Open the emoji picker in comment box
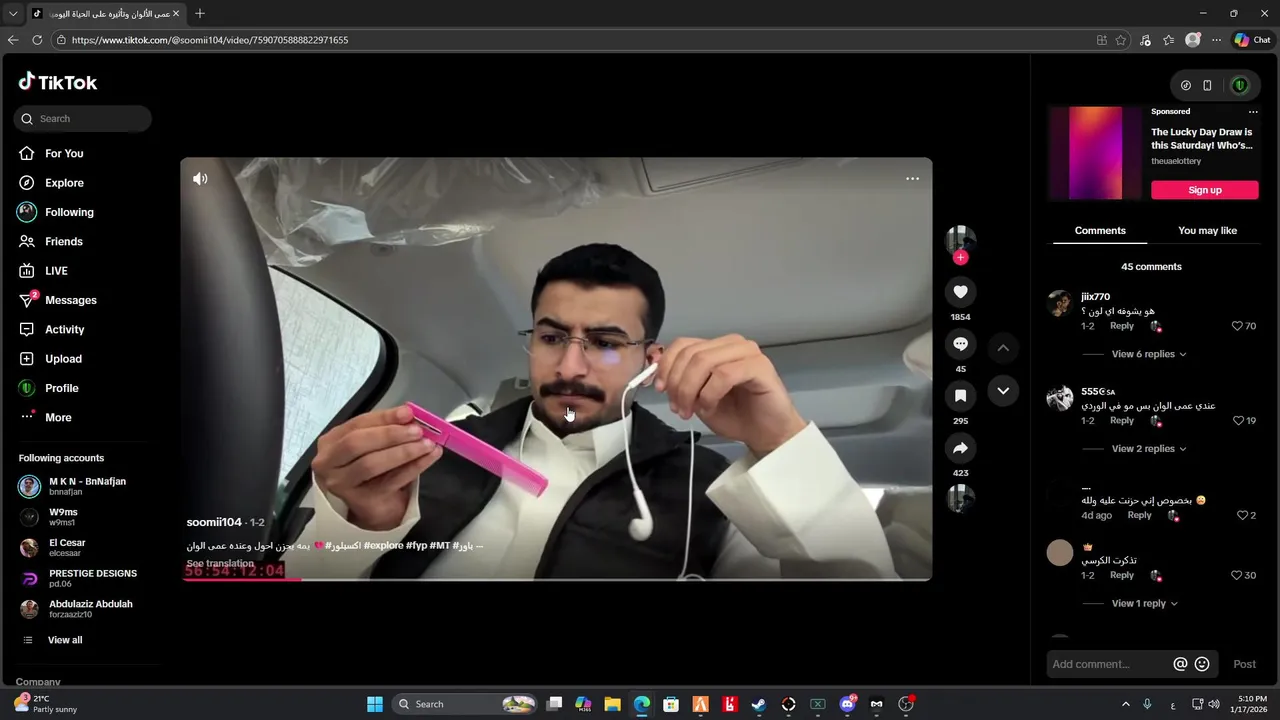The height and width of the screenshot is (720, 1280). point(1202,664)
